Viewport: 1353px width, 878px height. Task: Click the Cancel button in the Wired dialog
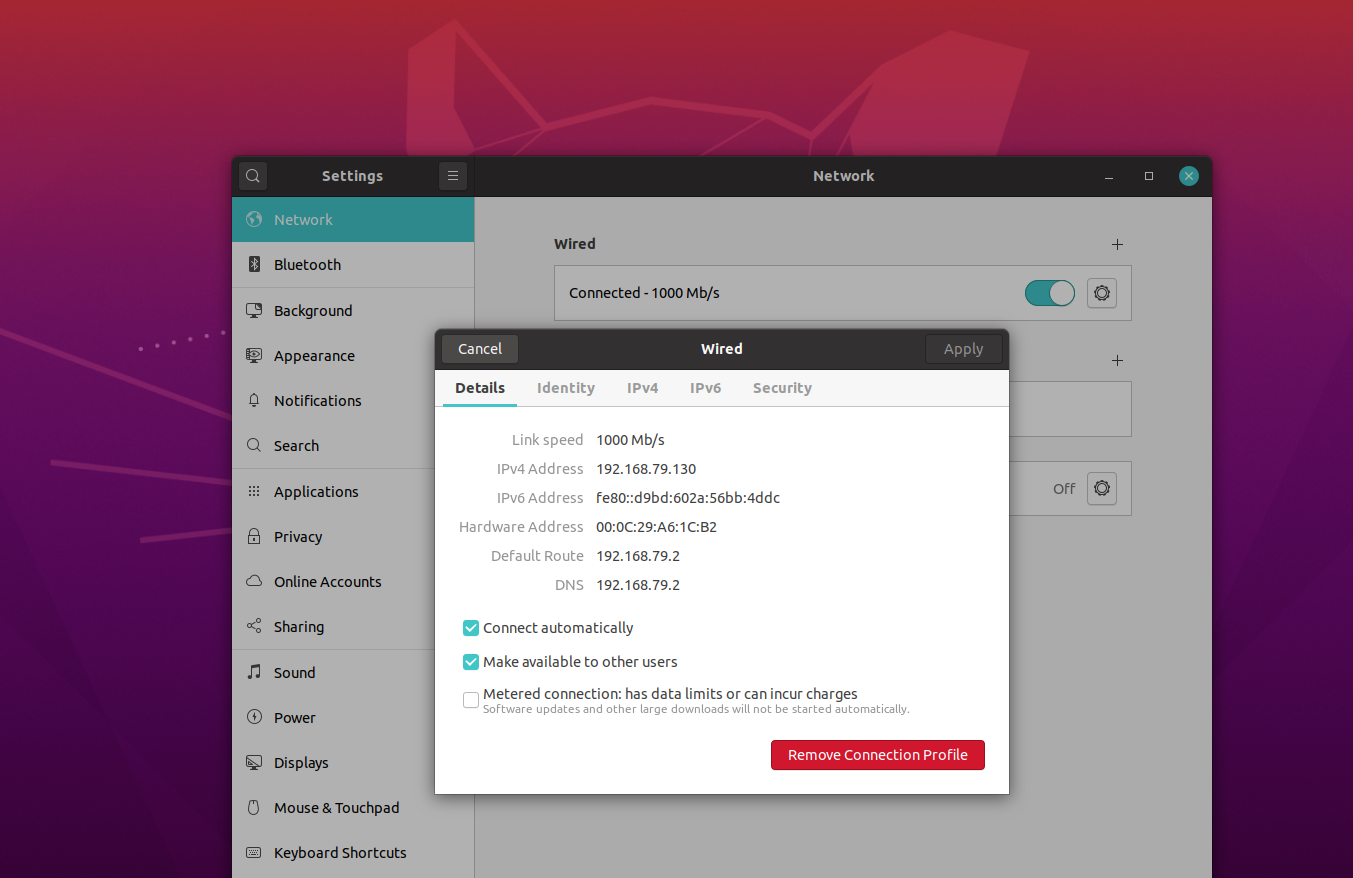tap(479, 348)
